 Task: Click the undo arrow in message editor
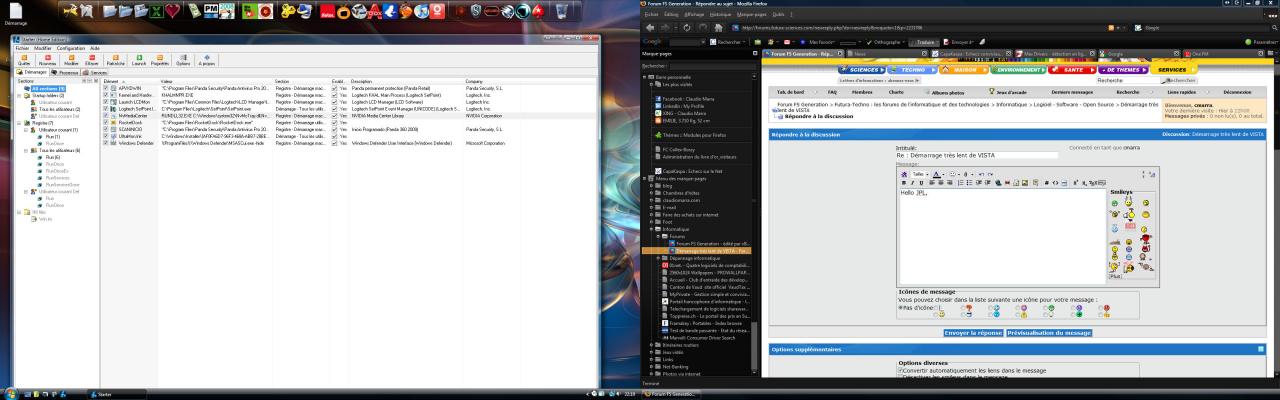point(981,174)
